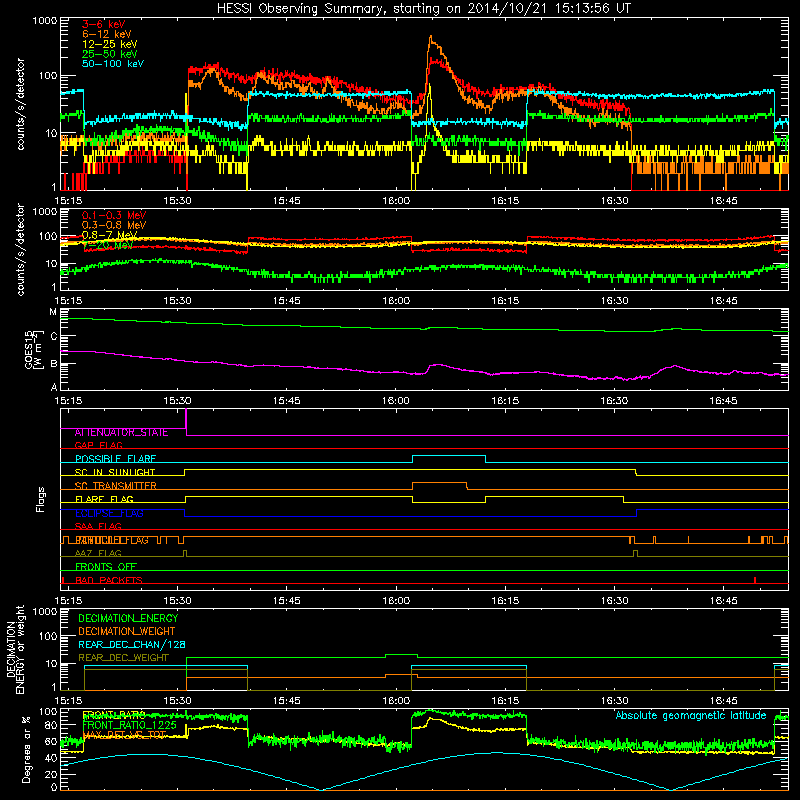Click the yellow '0.8-7 MeV' legend label
This screenshot has width=800, height=800.
point(110,235)
